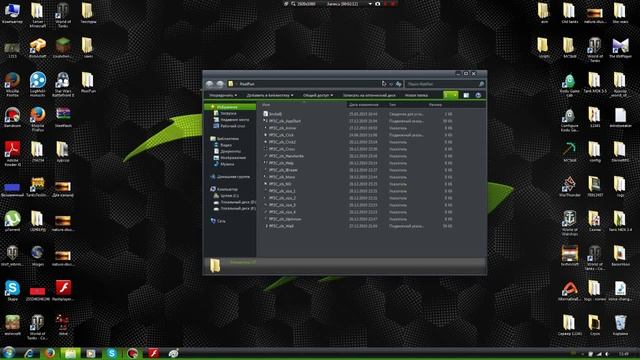This screenshot has height=360, width=640.
Task: Open the Общий доступ dropdown
Action: [318, 96]
